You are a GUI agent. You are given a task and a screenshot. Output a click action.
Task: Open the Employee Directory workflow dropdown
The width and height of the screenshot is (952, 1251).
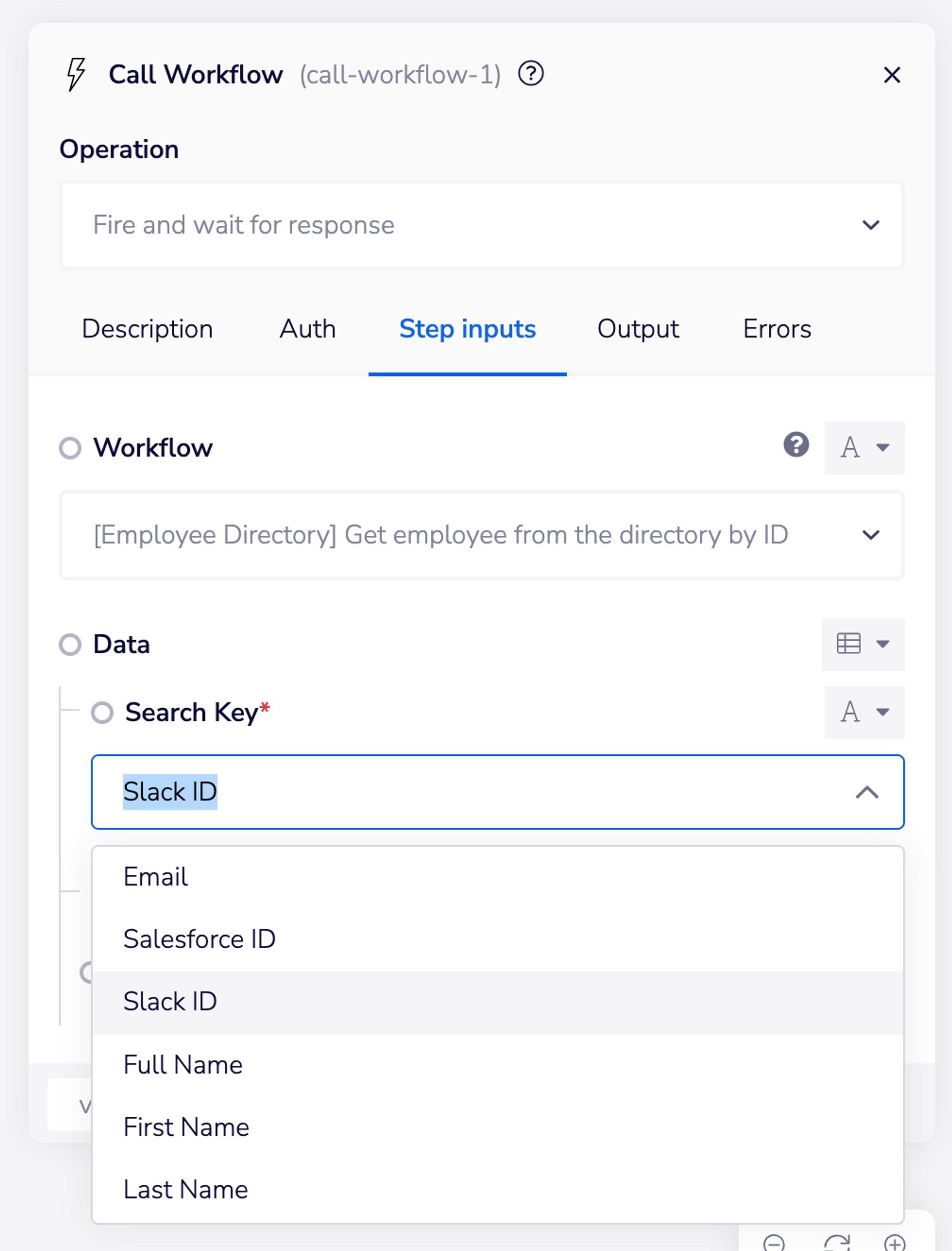point(481,535)
